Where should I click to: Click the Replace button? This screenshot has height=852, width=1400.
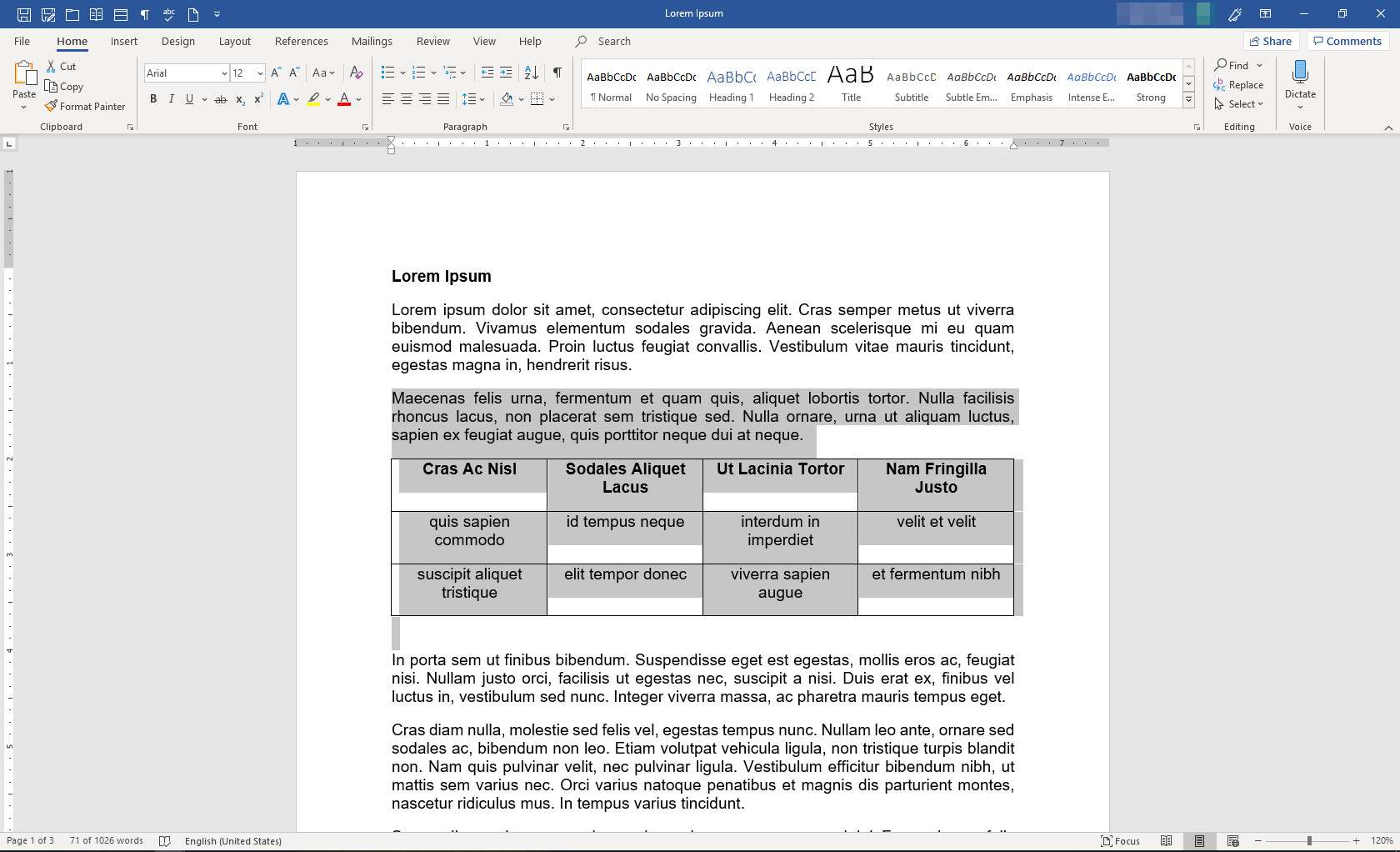click(x=1239, y=85)
